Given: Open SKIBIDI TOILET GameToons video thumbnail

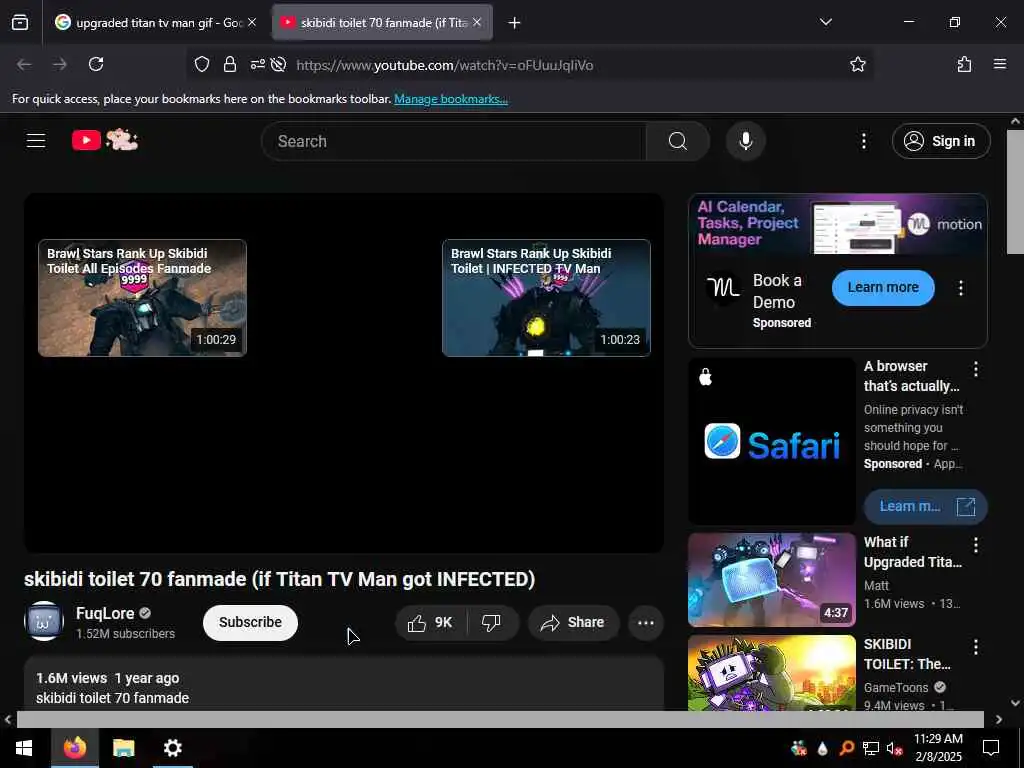Looking at the screenshot, I should click(772, 673).
